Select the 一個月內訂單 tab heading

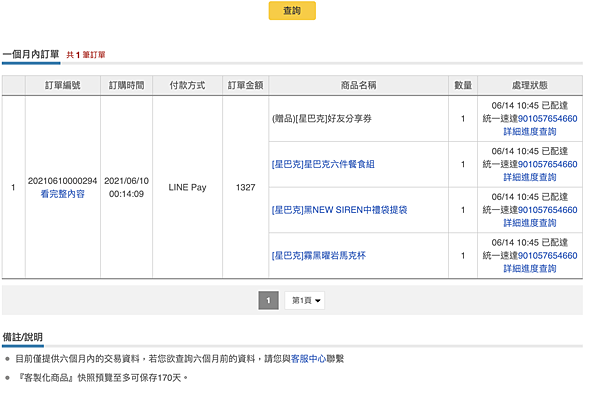(x=31, y=54)
